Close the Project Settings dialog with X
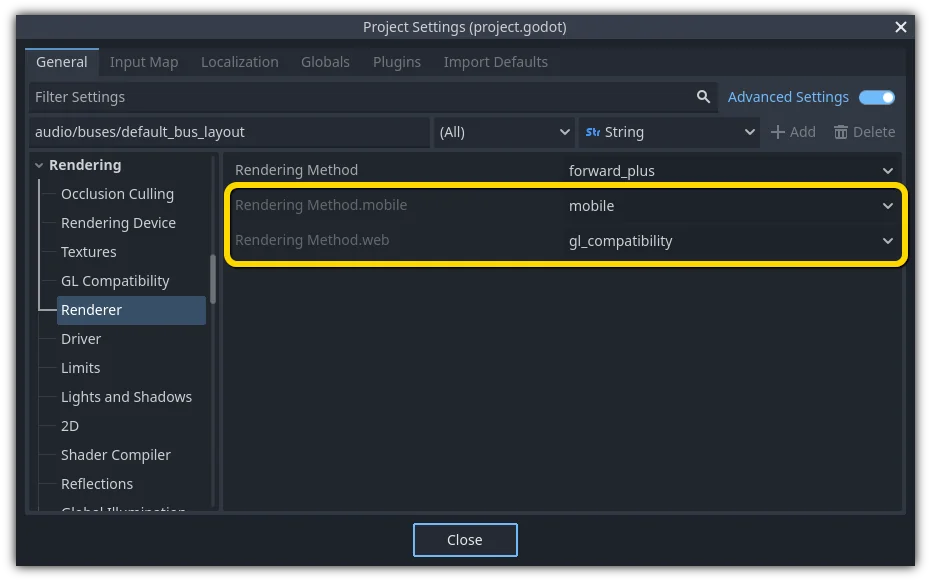Screen dimensions: 932x582 click(x=901, y=27)
